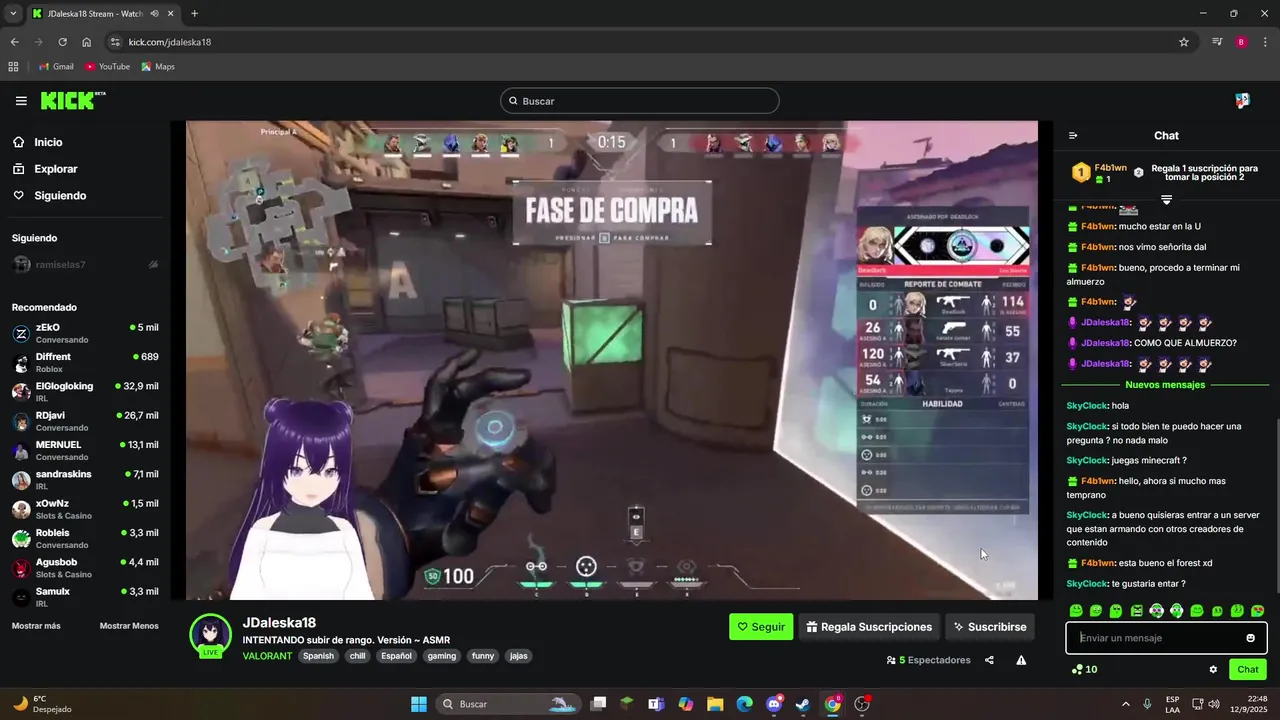
Task: Open the Maps bookmark
Action: 158,67
